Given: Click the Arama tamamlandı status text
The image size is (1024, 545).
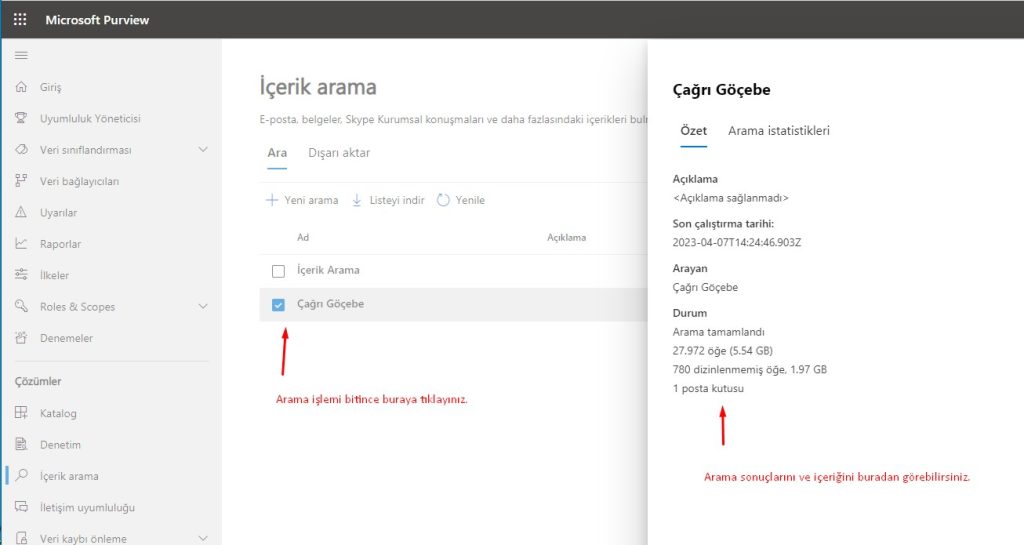Looking at the screenshot, I should point(718,332).
